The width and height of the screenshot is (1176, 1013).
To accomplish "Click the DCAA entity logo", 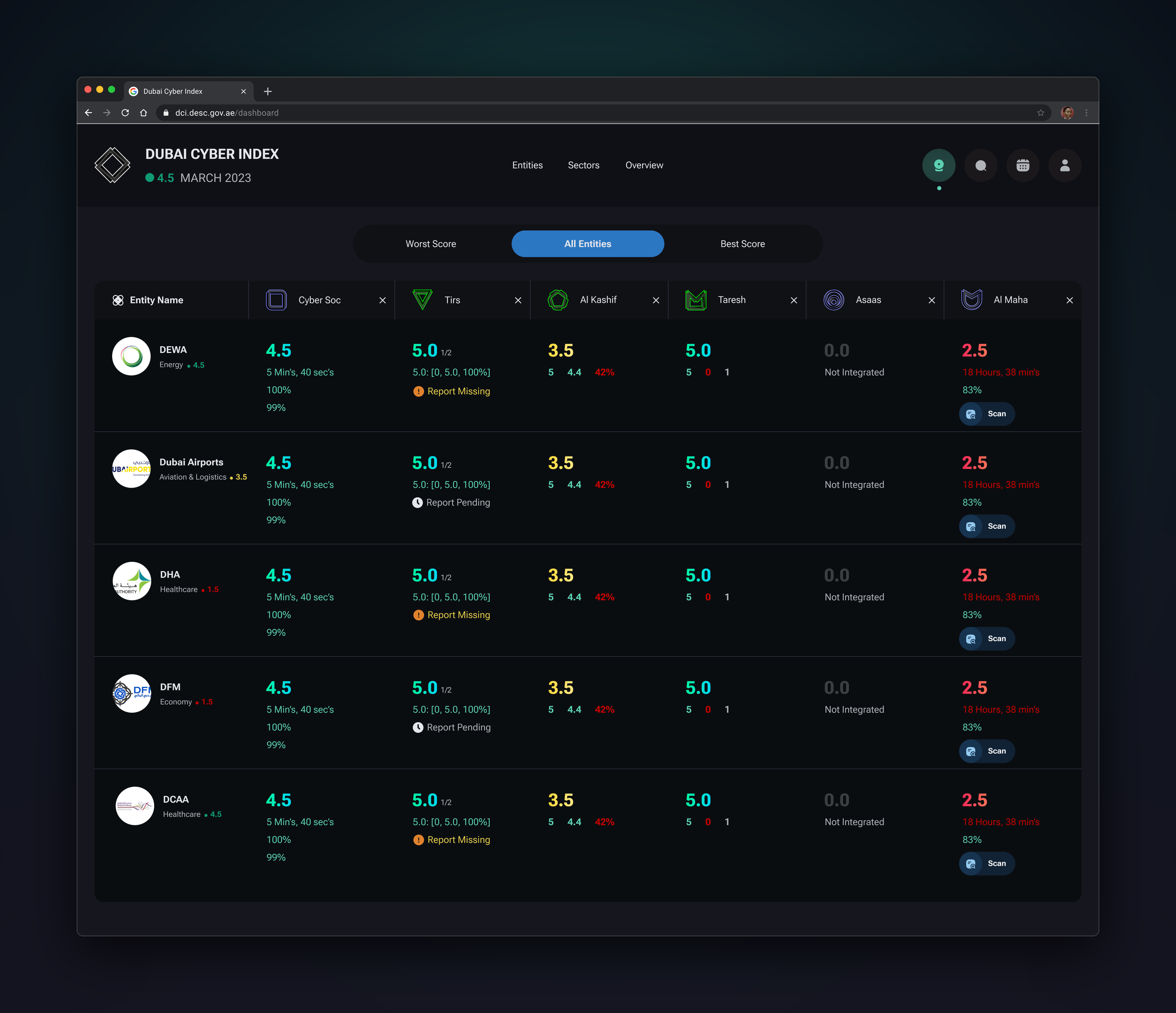I will 134,806.
